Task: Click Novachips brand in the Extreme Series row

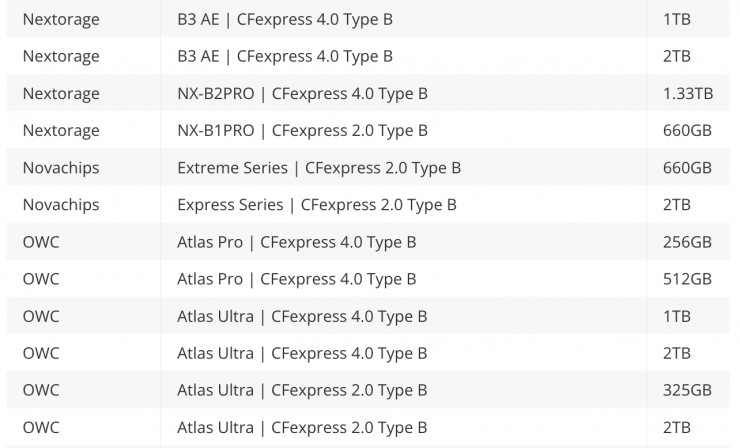Action: 61,167
